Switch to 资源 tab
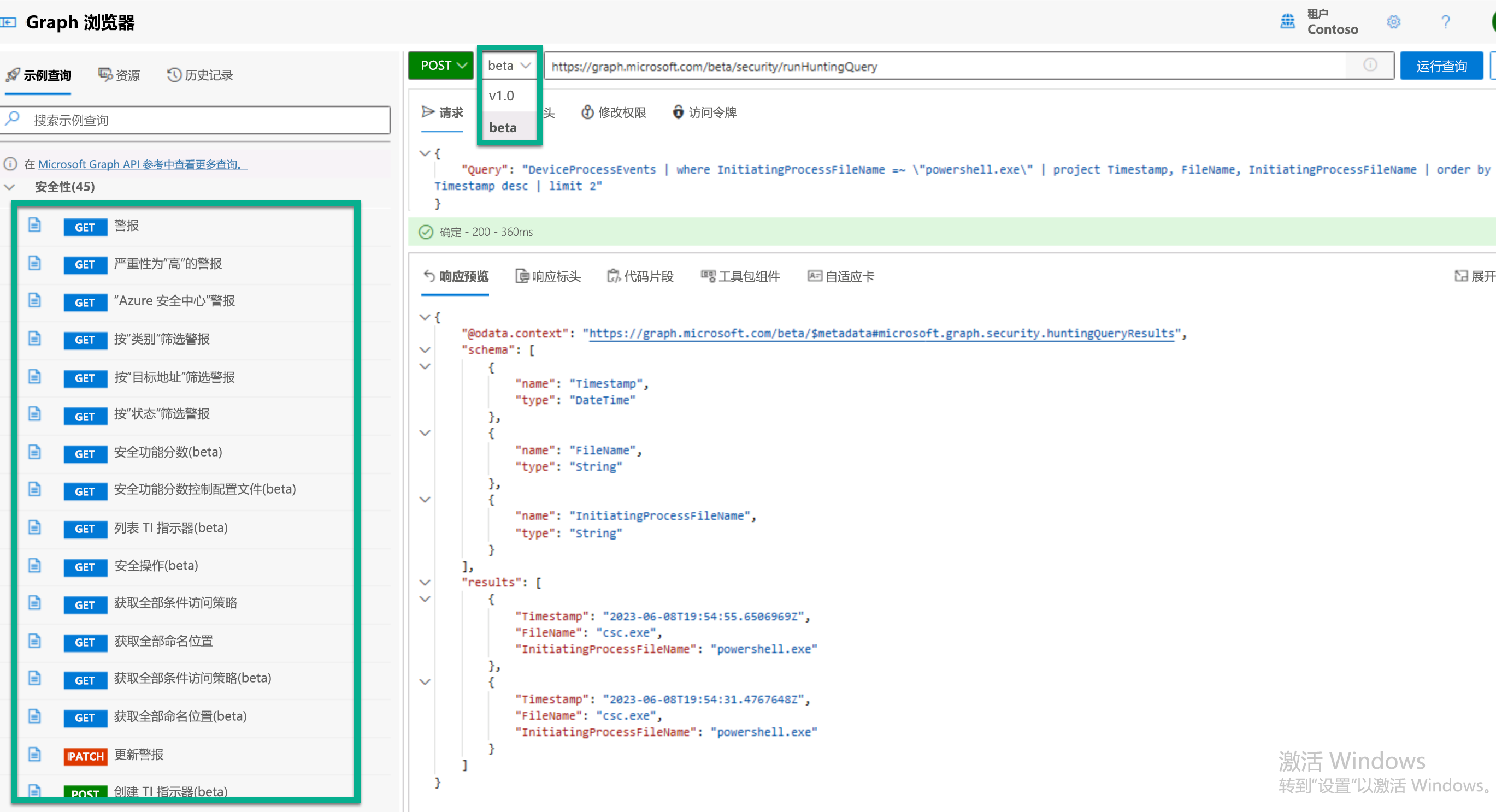 coord(119,75)
